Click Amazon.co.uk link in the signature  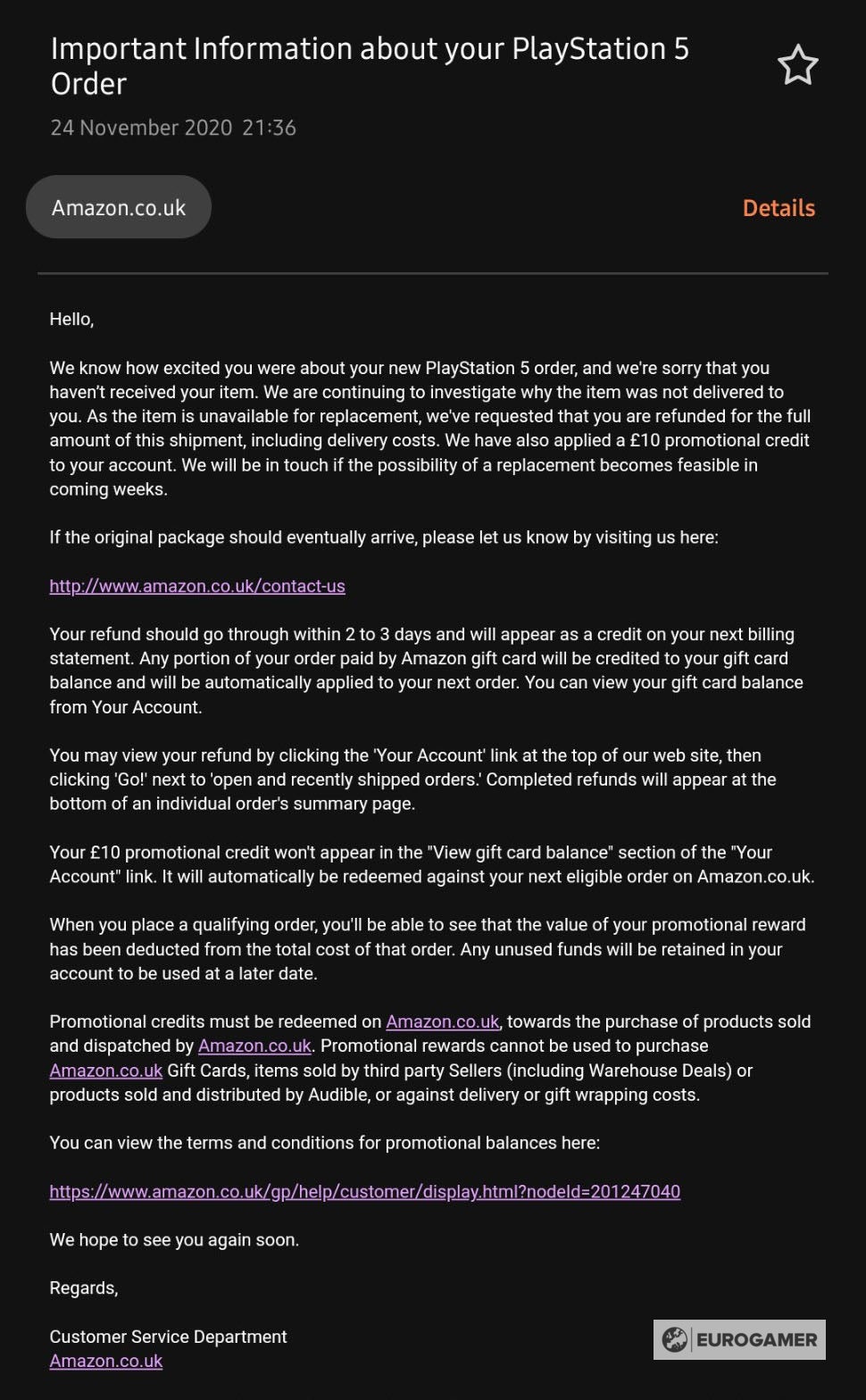click(106, 1361)
